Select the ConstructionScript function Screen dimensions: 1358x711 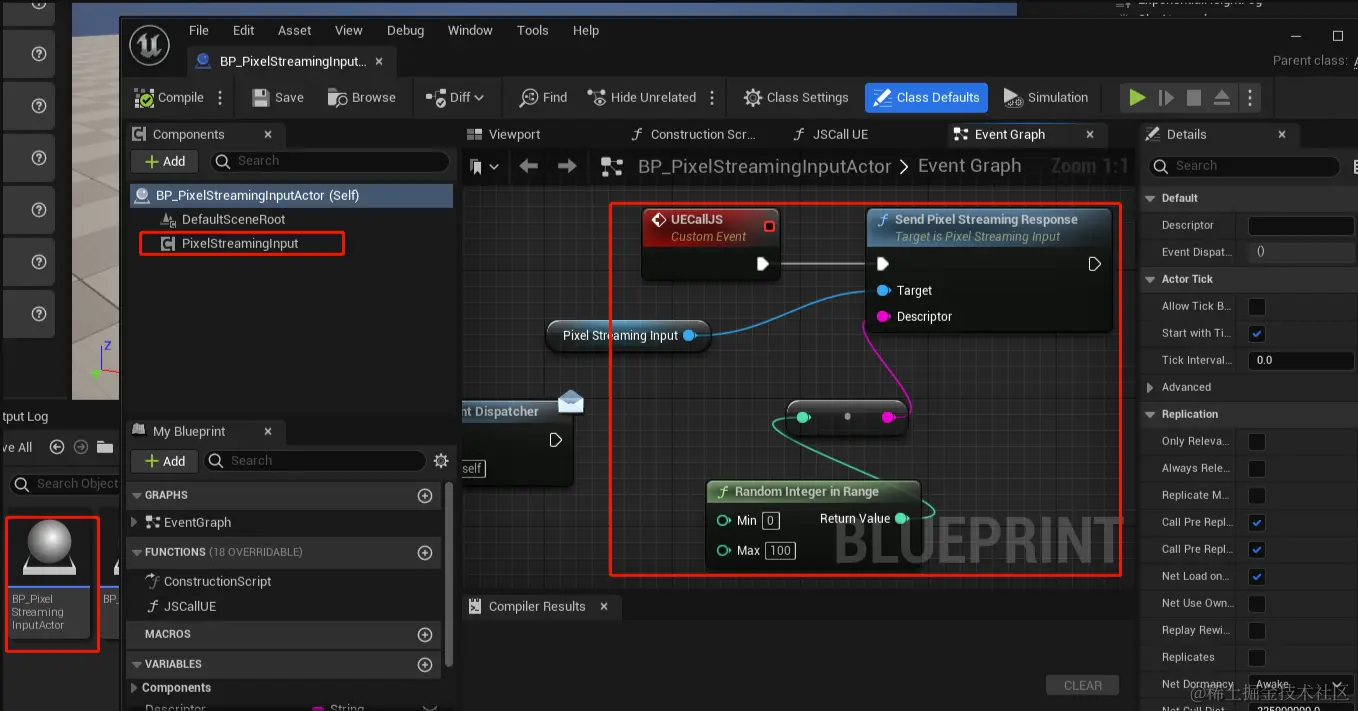tap(217, 581)
